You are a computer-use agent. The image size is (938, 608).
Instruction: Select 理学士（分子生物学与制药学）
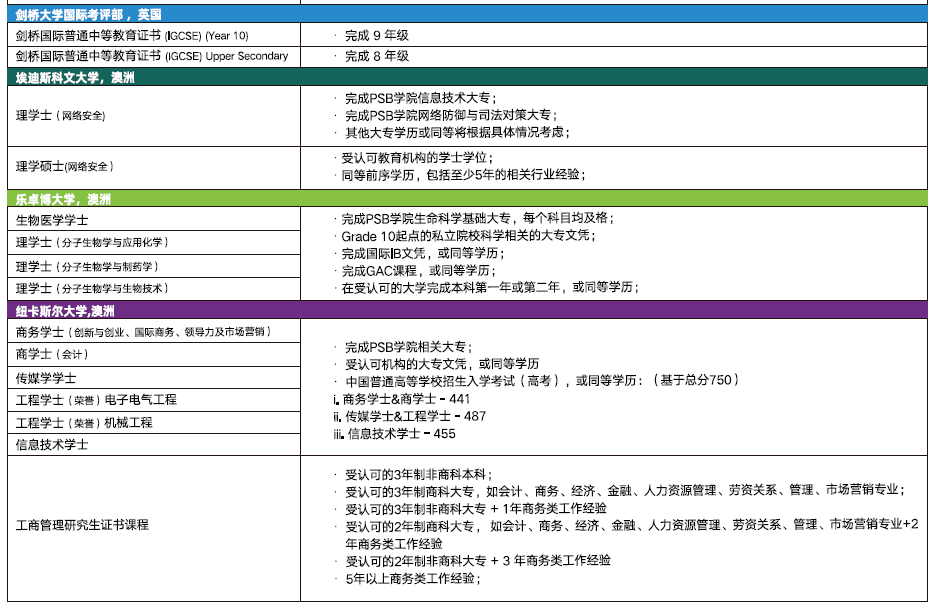[154, 266]
